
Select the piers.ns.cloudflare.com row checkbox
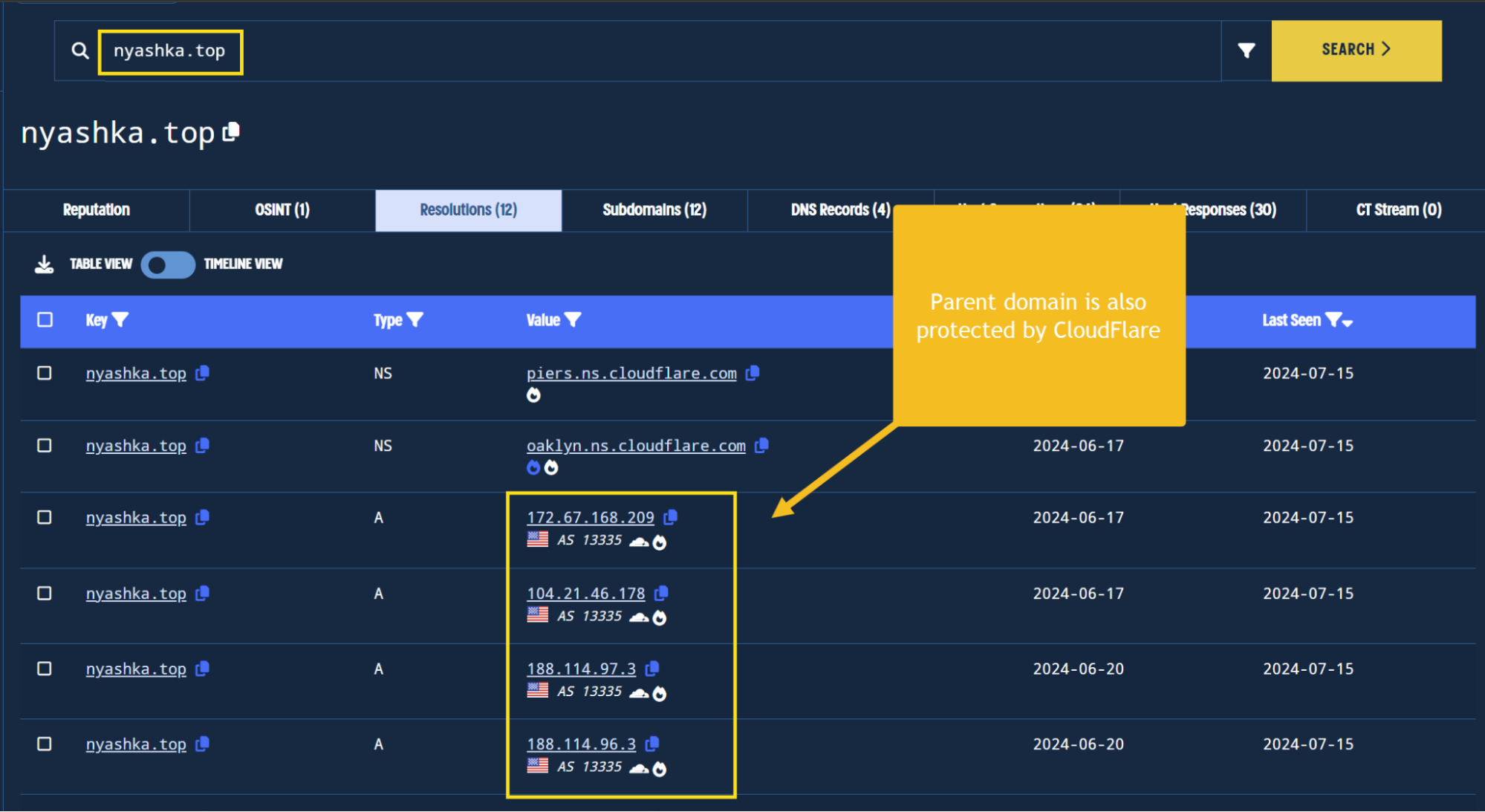[x=45, y=373]
